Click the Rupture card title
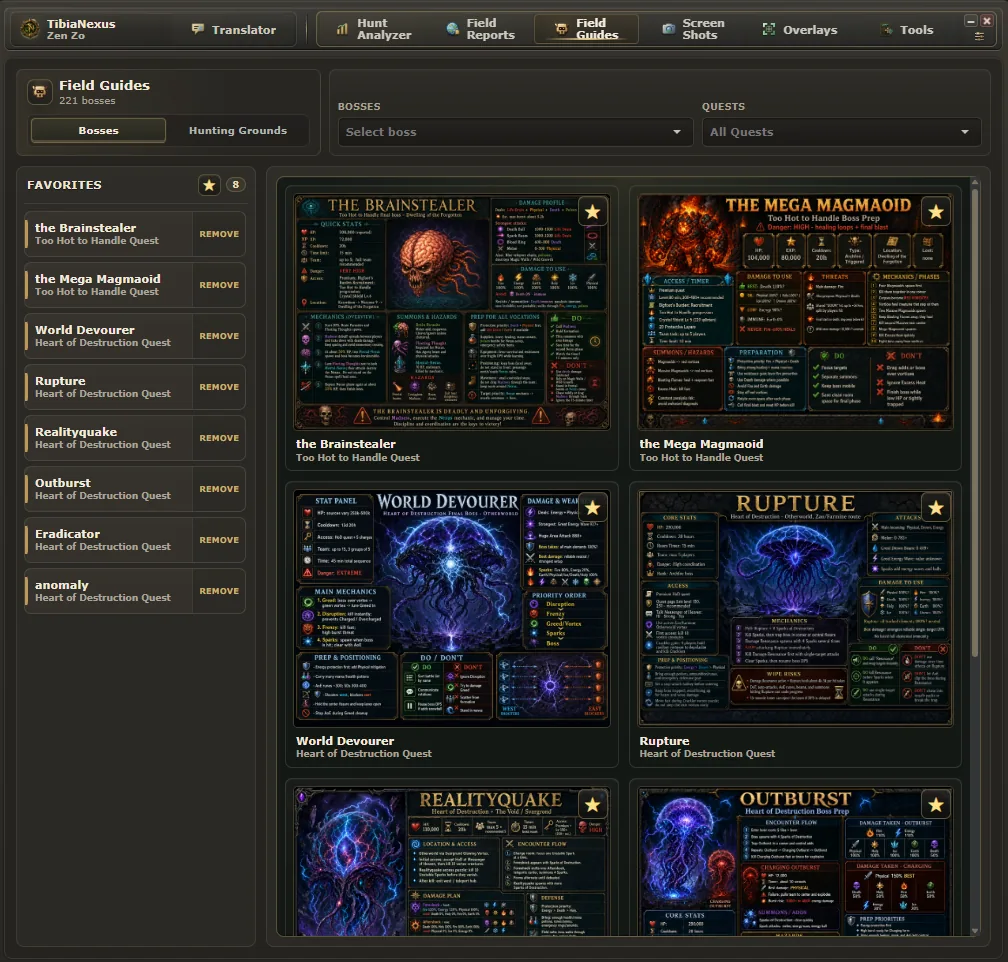Screen dimensions: 1008x962 coord(664,741)
